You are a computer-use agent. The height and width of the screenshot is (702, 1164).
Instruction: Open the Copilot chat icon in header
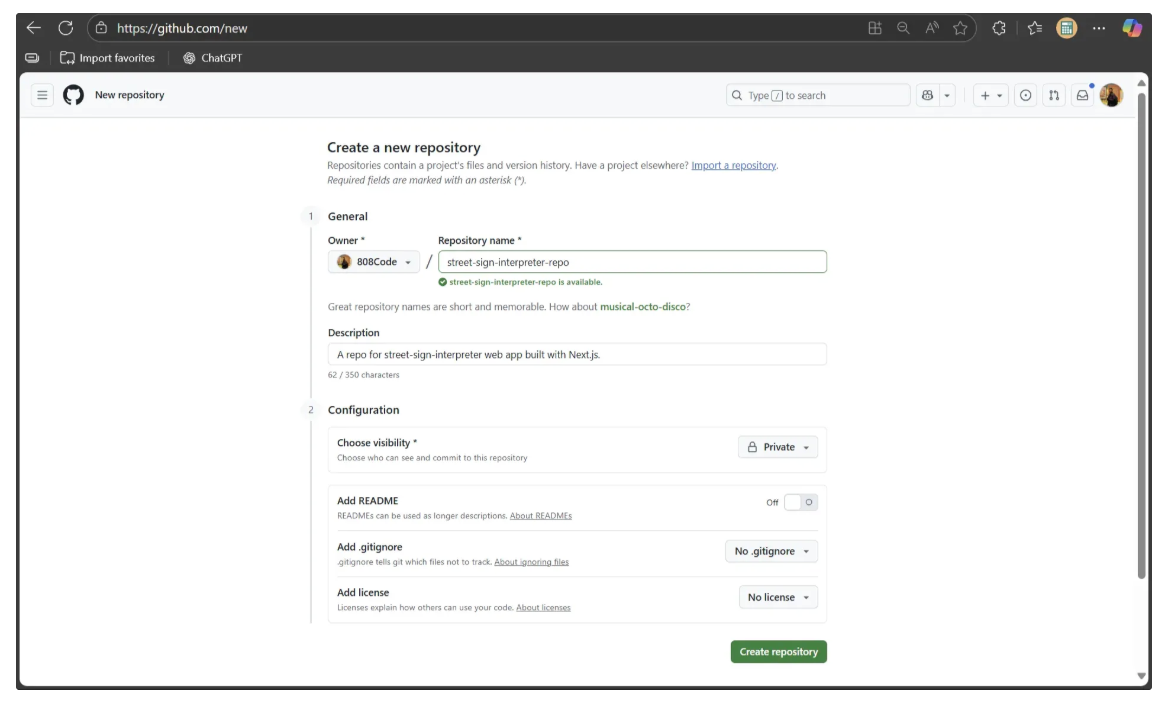[x=927, y=95]
